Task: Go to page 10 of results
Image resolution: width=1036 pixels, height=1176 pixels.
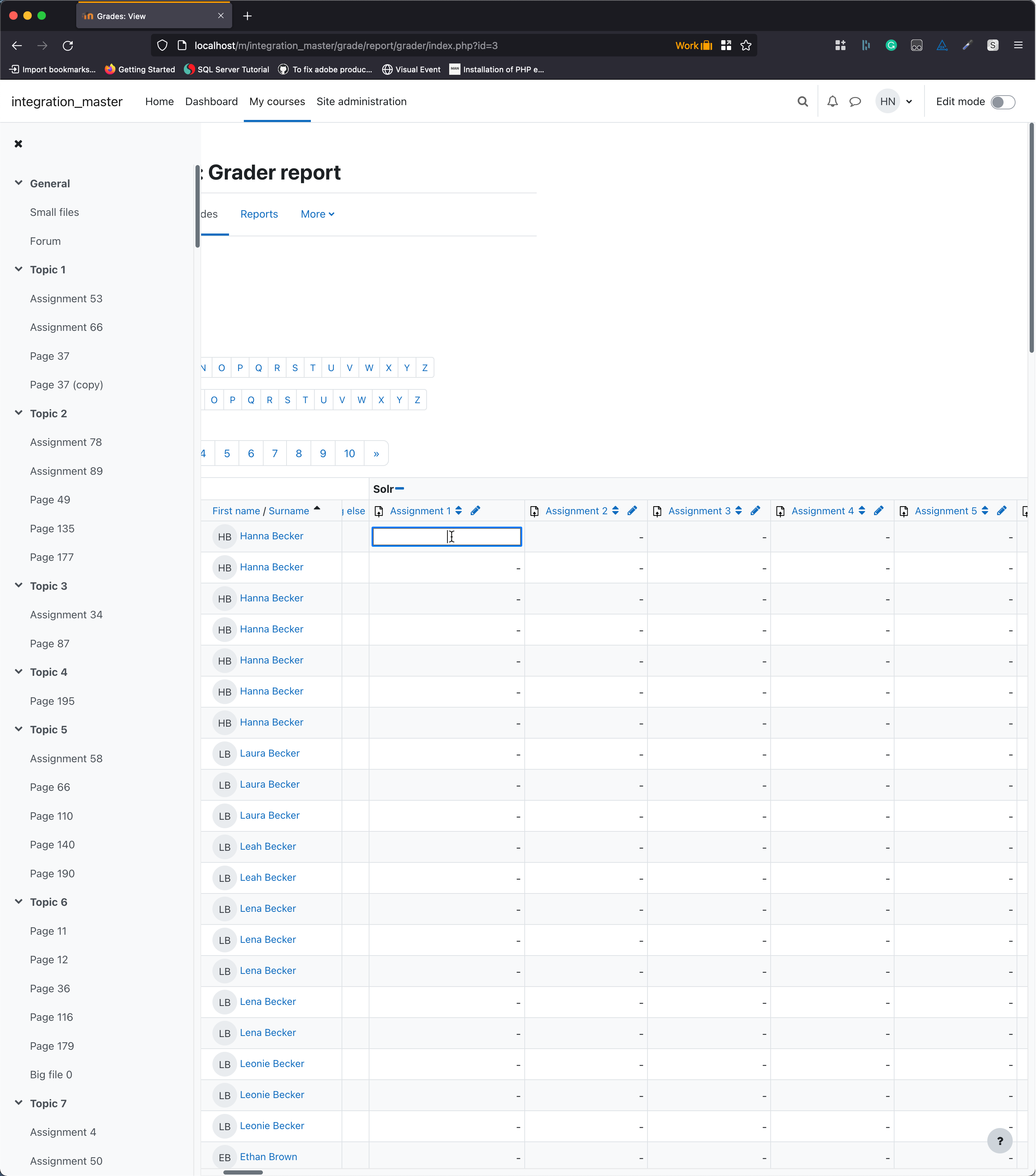Action: [349, 453]
